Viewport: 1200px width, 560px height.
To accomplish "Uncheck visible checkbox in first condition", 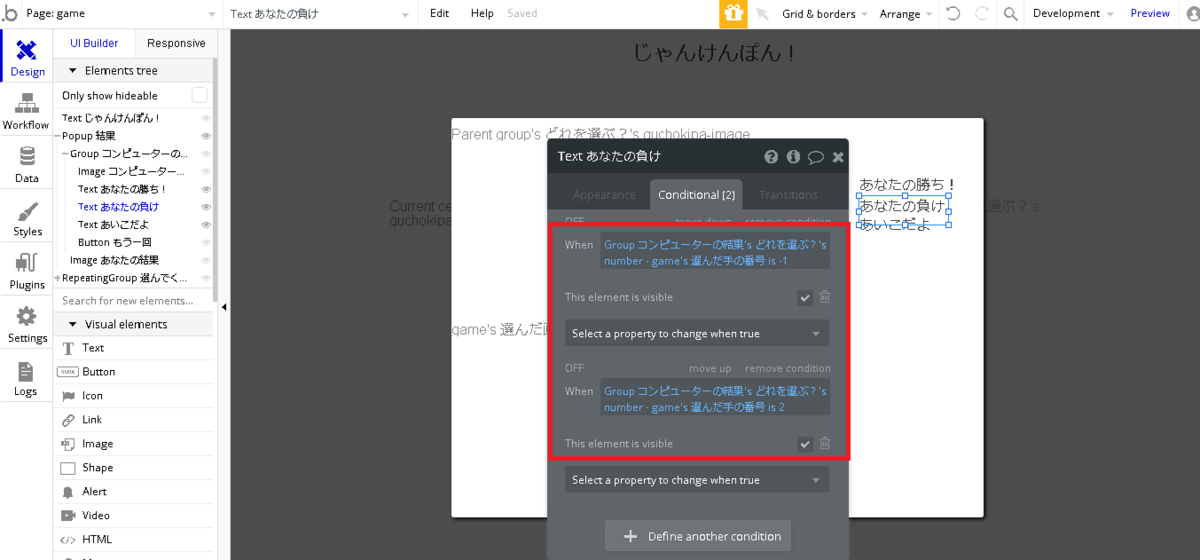I will click(x=805, y=297).
